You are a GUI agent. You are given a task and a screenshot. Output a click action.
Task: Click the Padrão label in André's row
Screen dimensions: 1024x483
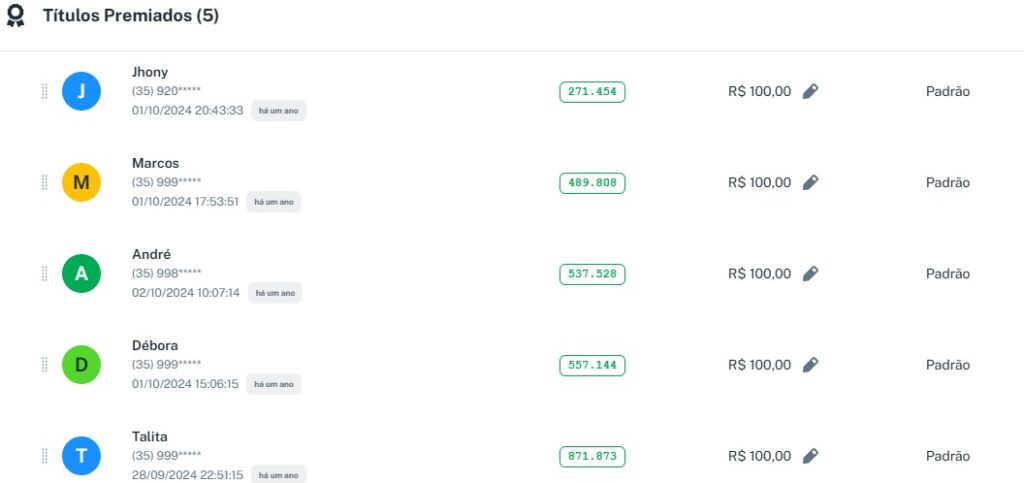tap(947, 274)
